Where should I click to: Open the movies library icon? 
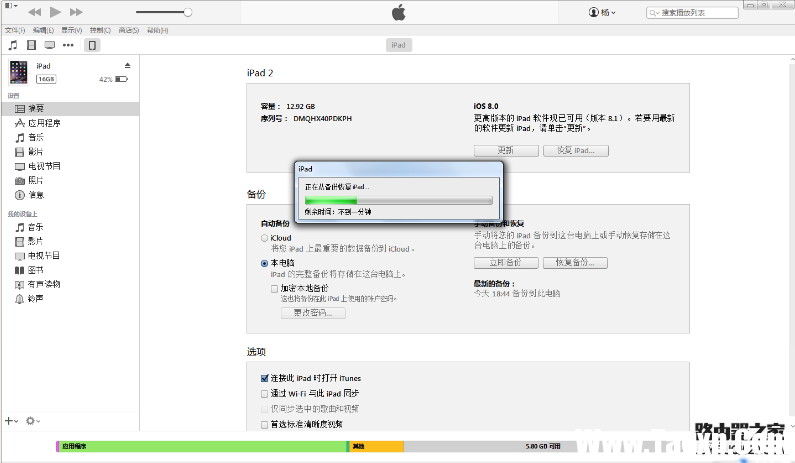[x=31, y=45]
